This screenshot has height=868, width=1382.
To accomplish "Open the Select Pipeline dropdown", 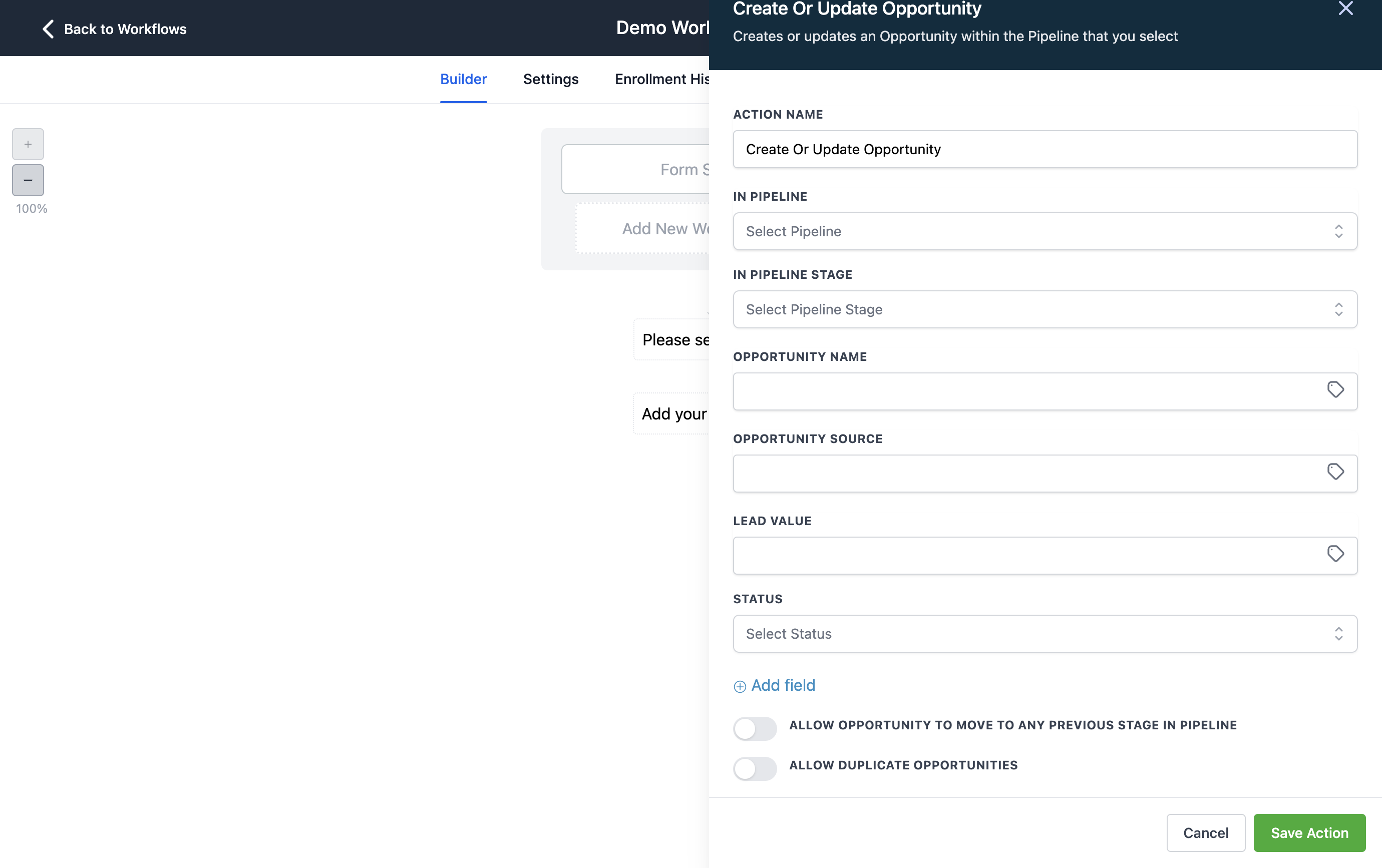I will [1045, 231].
